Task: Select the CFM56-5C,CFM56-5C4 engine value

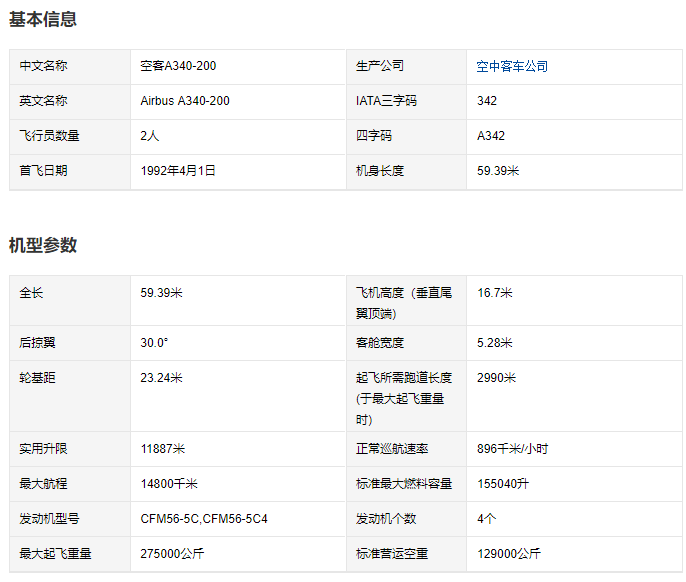Action: tap(204, 519)
